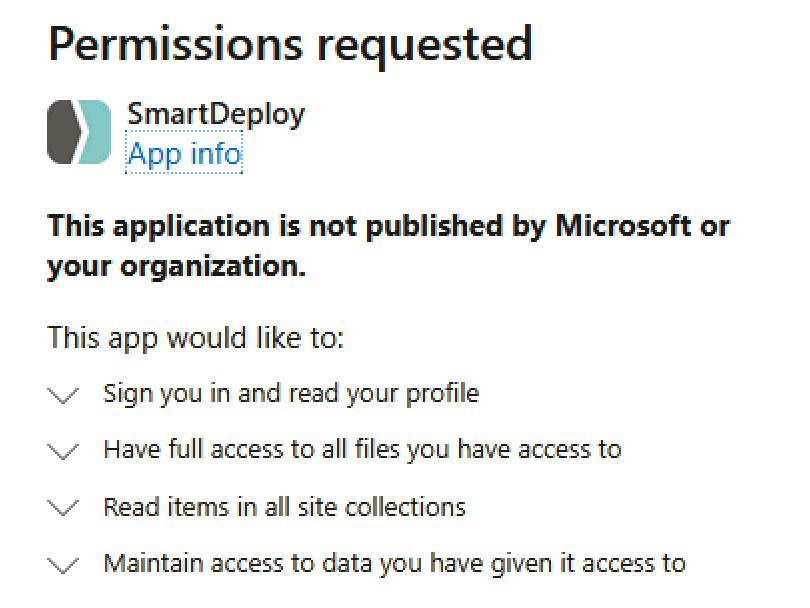Select 'Maintain access to data' permission text

click(395, 564)
